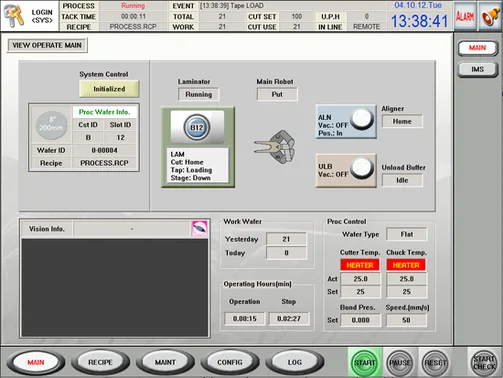Click the clock 13:38:41
This screenshot has height=378, width=503.
tap(419, 21)
